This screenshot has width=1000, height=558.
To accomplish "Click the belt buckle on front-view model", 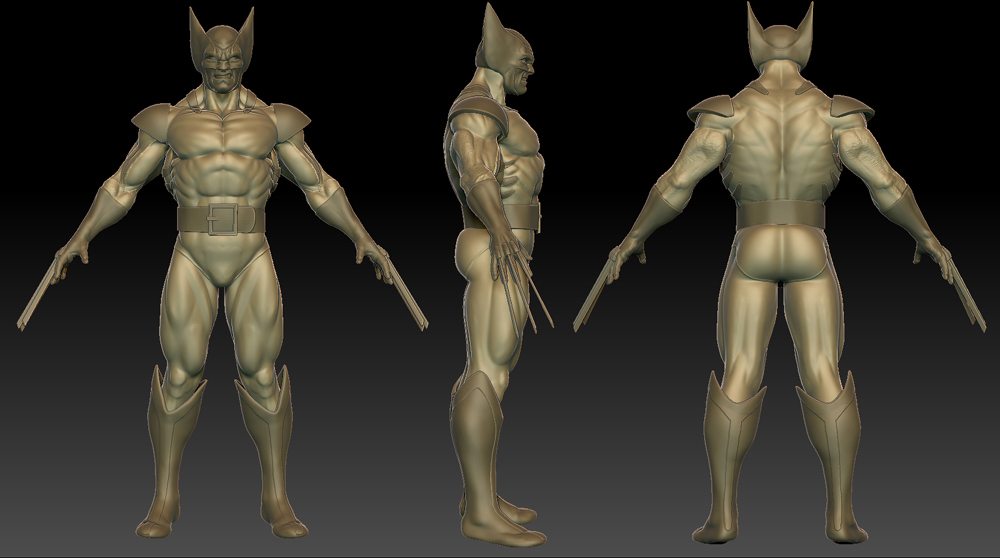I will [x=221, y=219].
